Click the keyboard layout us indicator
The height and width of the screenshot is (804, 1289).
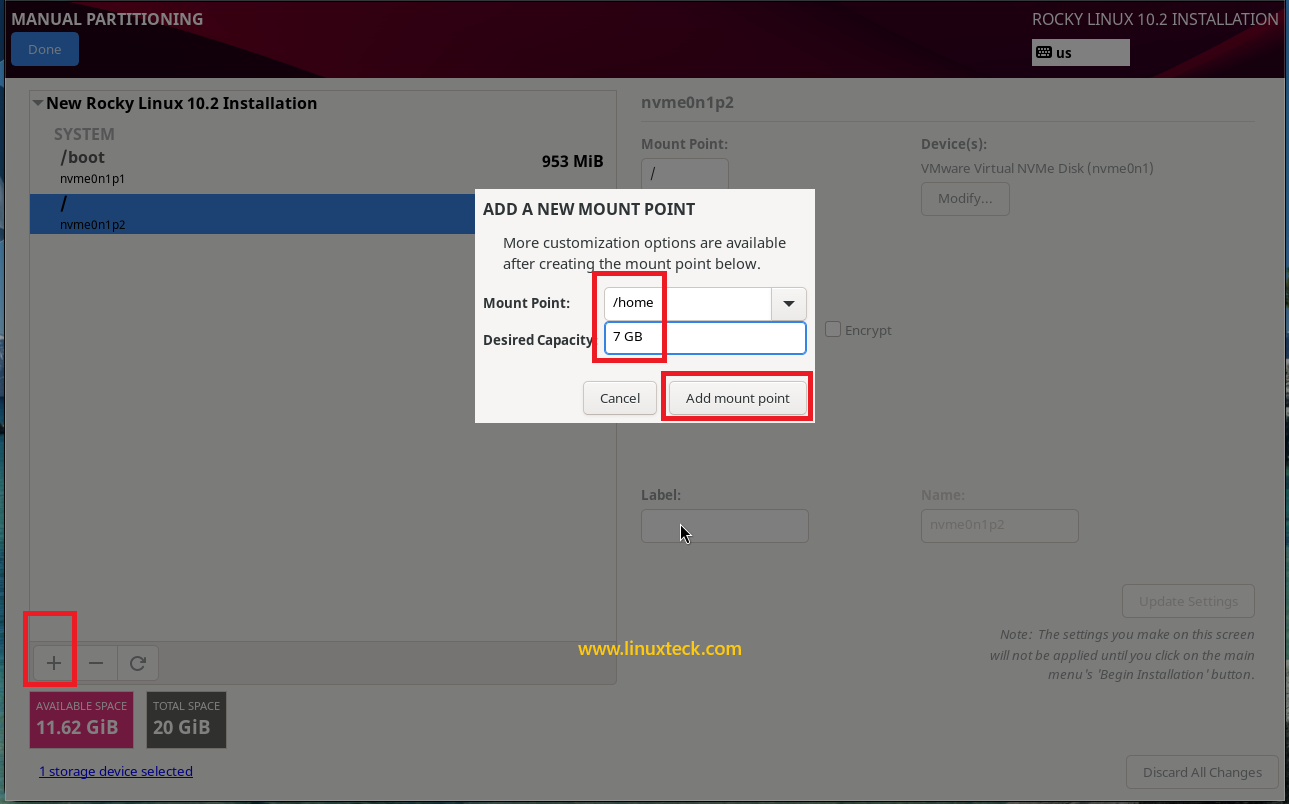click(x=1080, y=52)
